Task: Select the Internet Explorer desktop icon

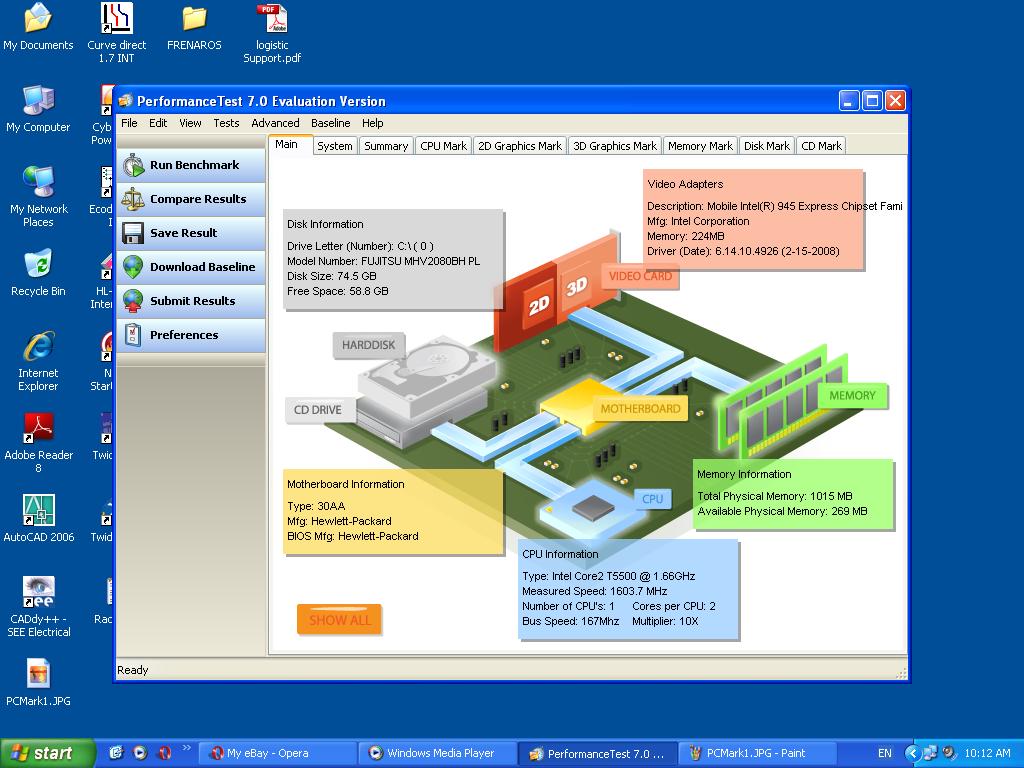Action: [38, 360]
